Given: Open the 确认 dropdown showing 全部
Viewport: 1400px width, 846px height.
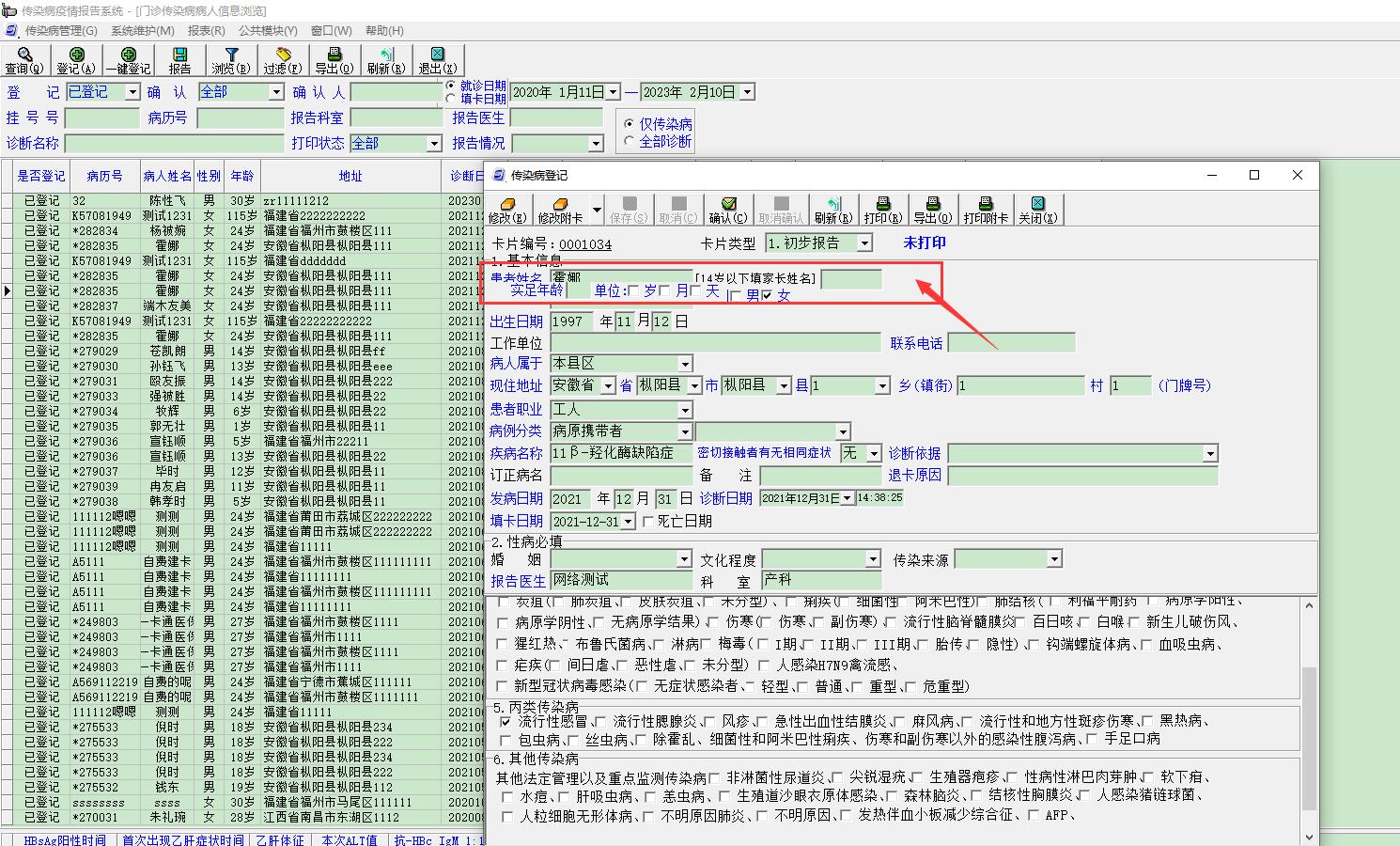Looking at the screenshot, I should click(276, 92).
